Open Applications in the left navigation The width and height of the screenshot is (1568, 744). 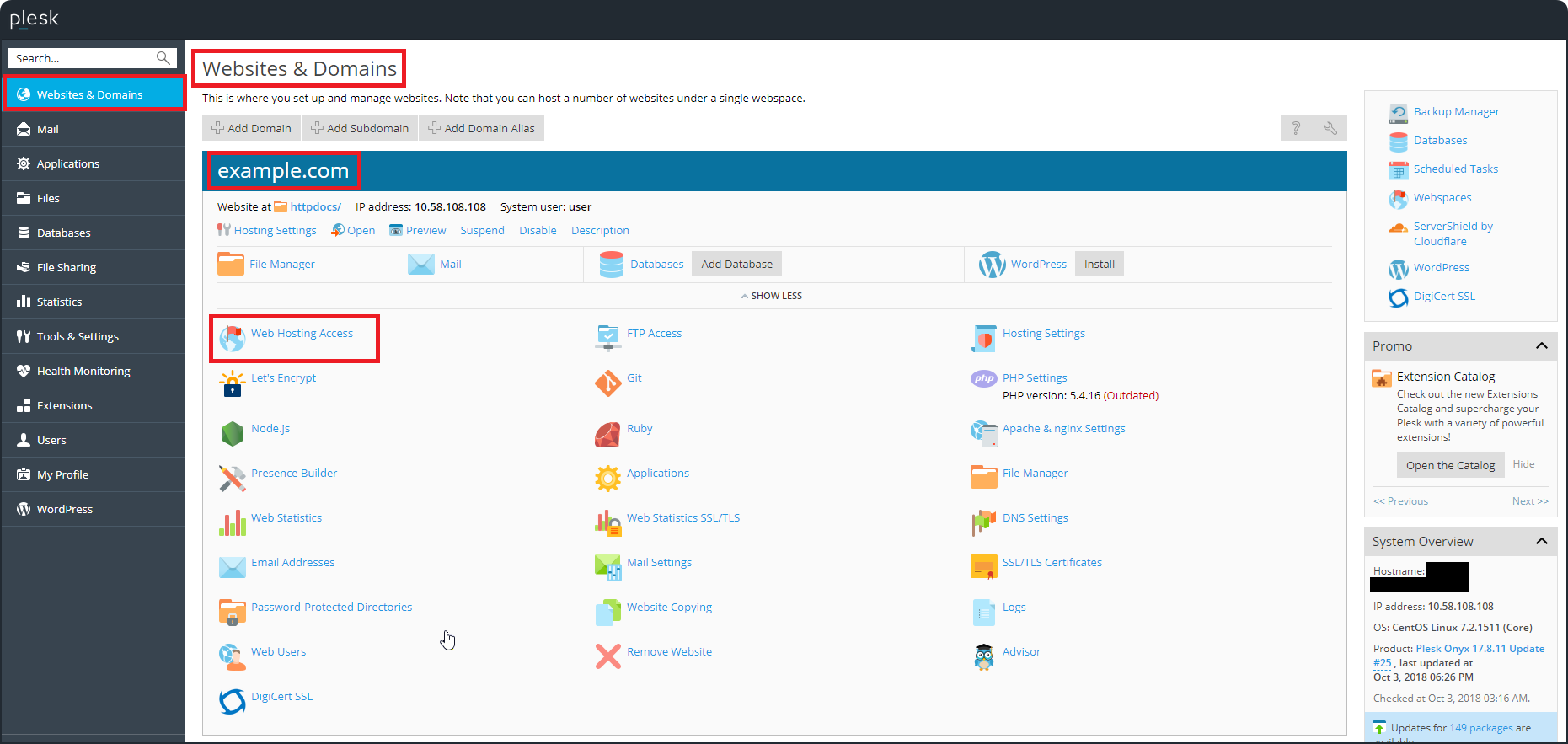(x=94, y=163)
